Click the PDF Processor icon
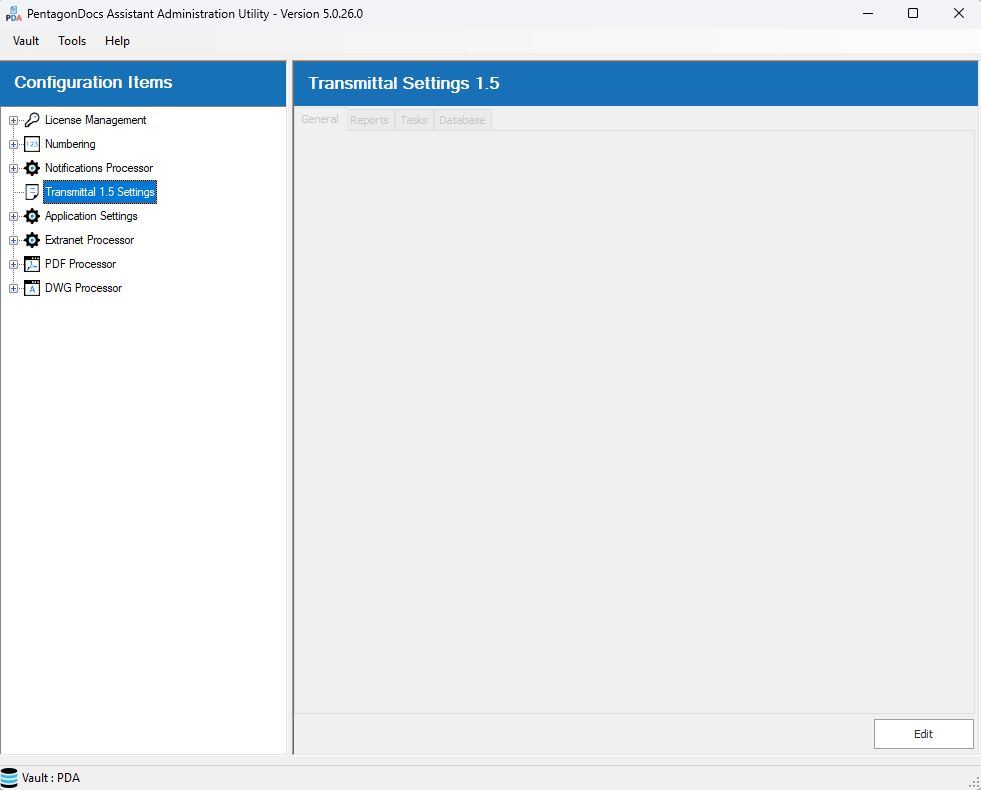 [32, 264]
